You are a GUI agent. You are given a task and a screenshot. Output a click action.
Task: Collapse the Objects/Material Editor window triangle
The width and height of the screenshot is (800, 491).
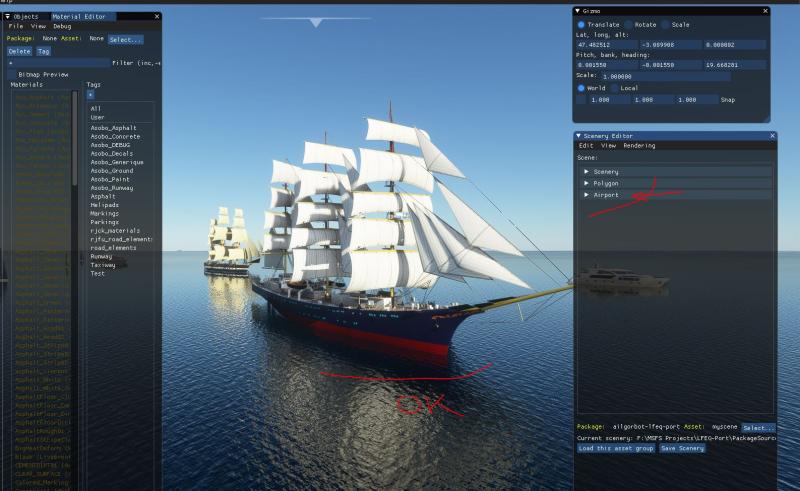point(8,16)
